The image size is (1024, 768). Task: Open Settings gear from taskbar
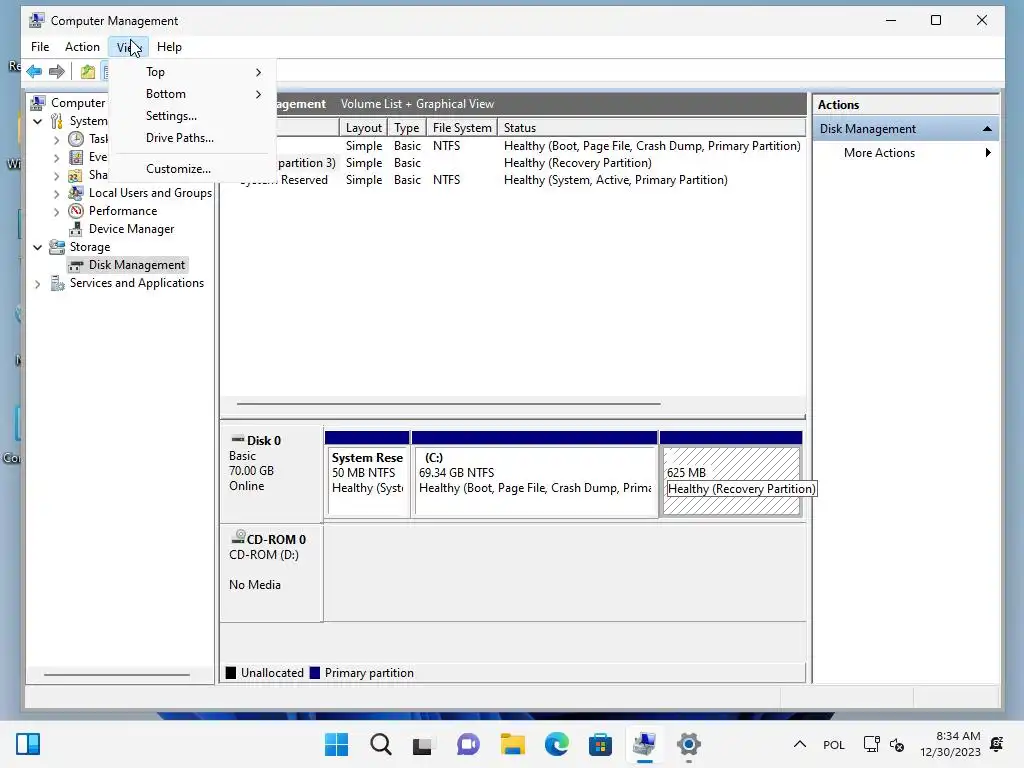coord(688,744)
